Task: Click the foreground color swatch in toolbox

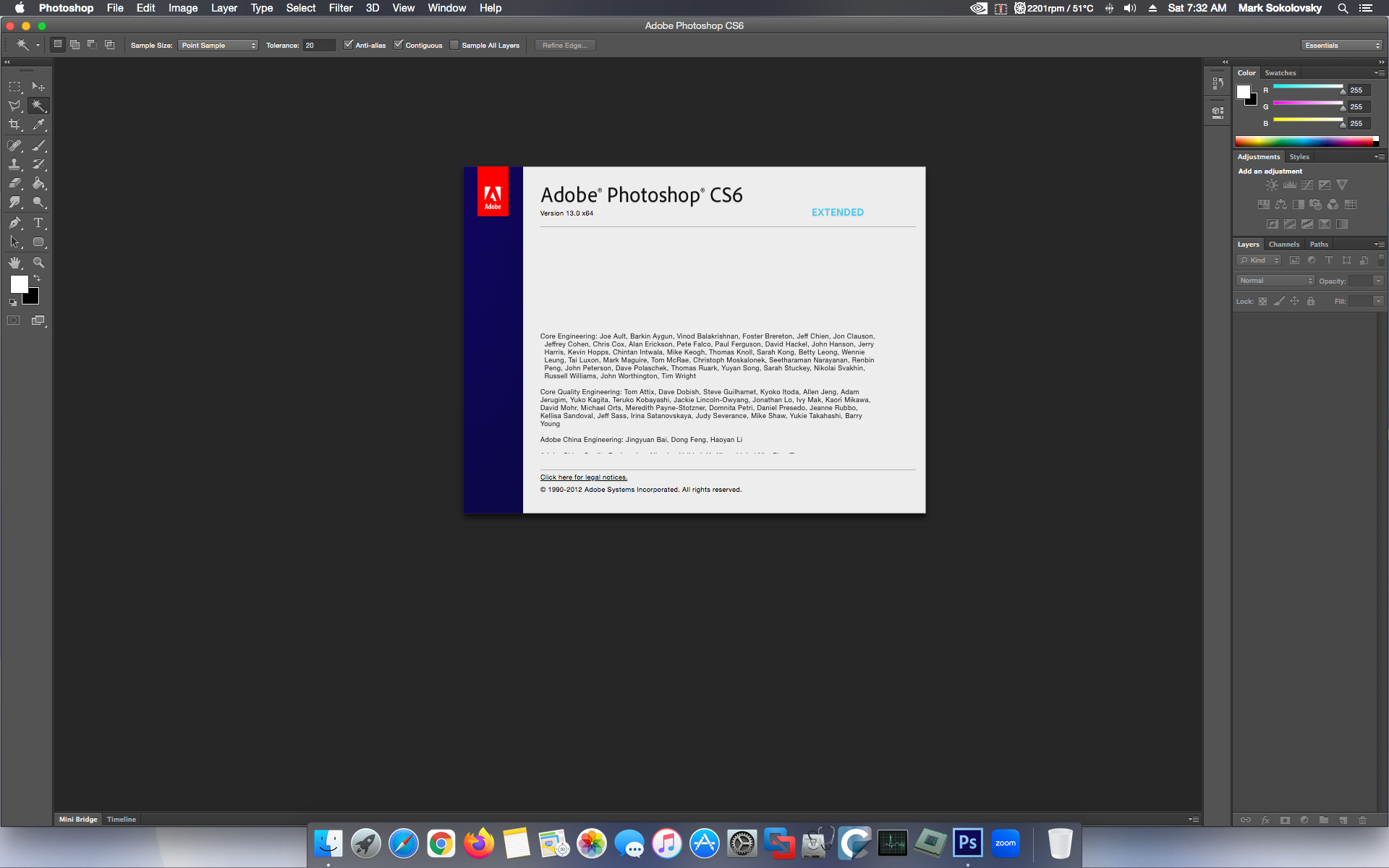Action: [x=19, y=284]
